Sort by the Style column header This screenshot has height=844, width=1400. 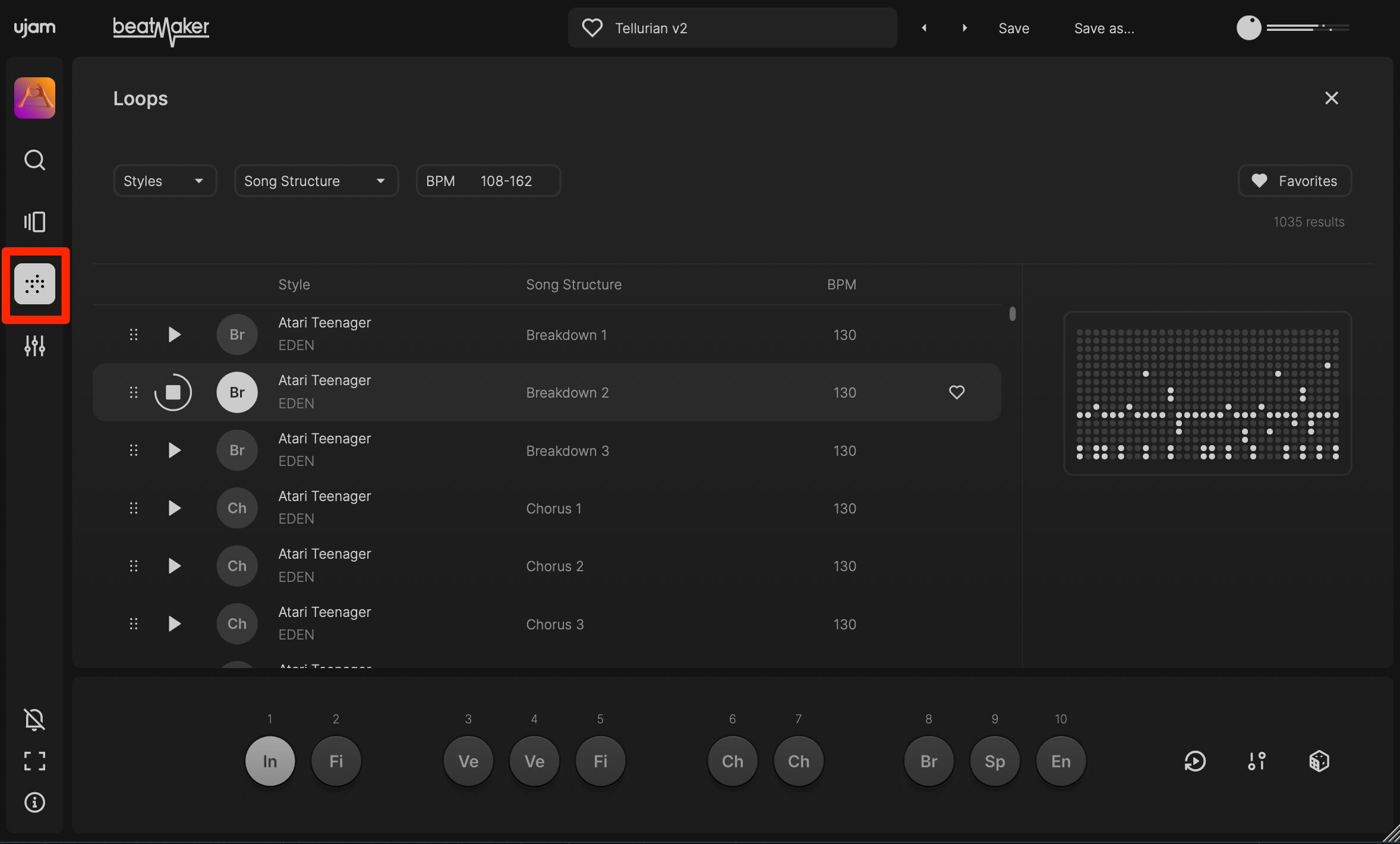294,285
